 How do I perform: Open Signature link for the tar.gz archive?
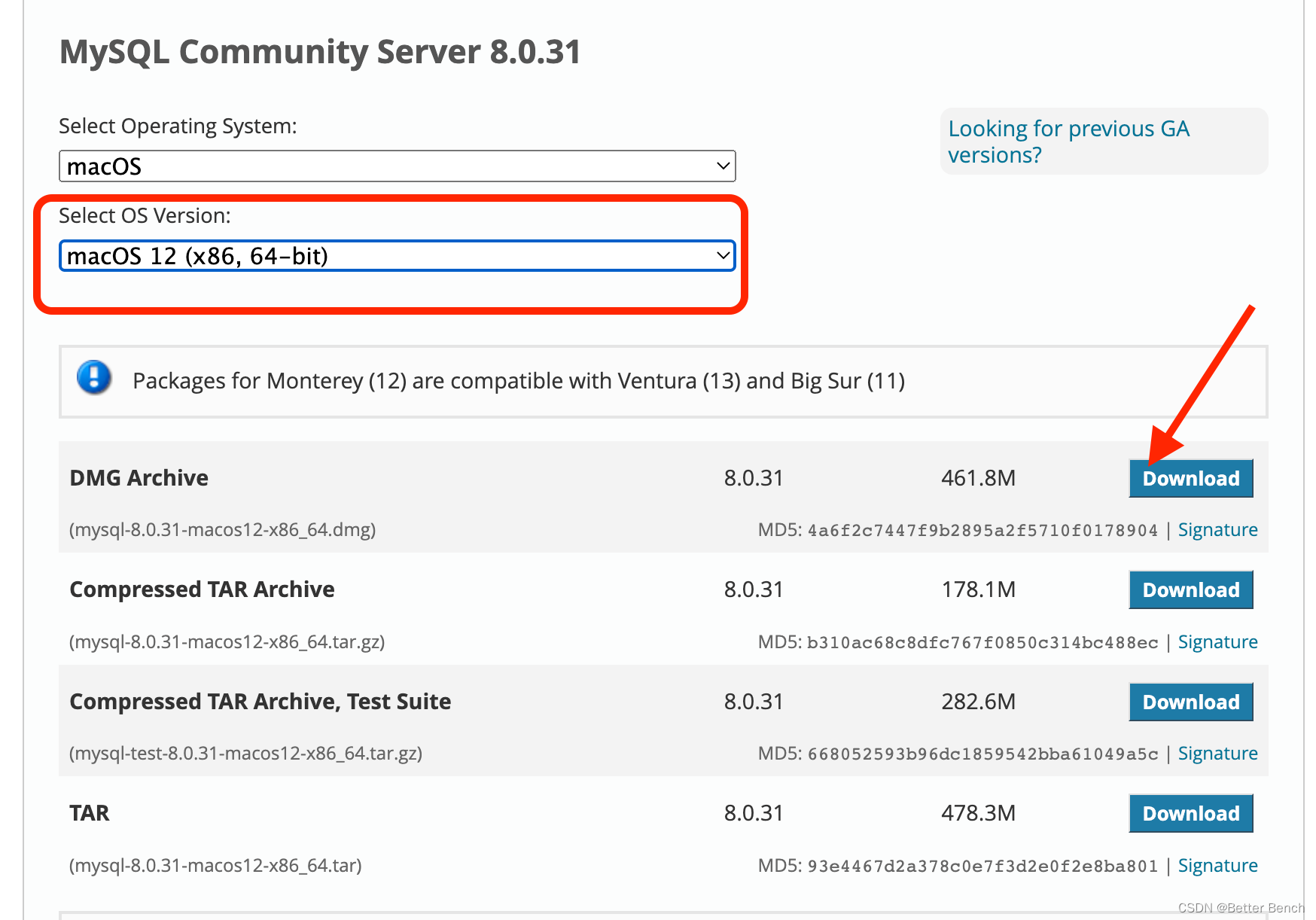tap(1217, 642)
